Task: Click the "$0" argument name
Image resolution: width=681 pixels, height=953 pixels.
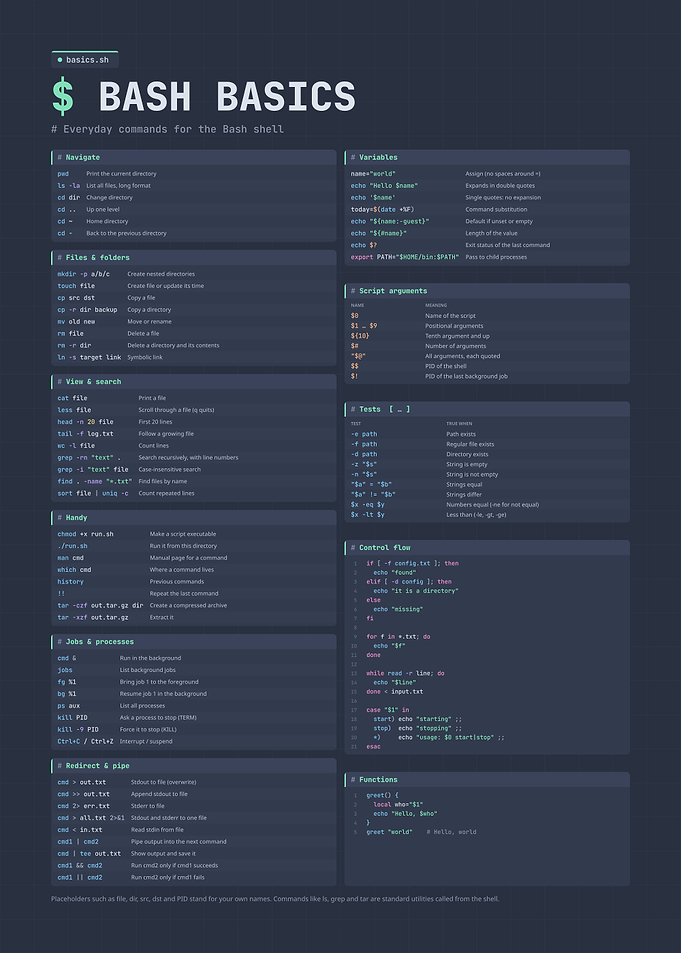Action: pos(354,316)
